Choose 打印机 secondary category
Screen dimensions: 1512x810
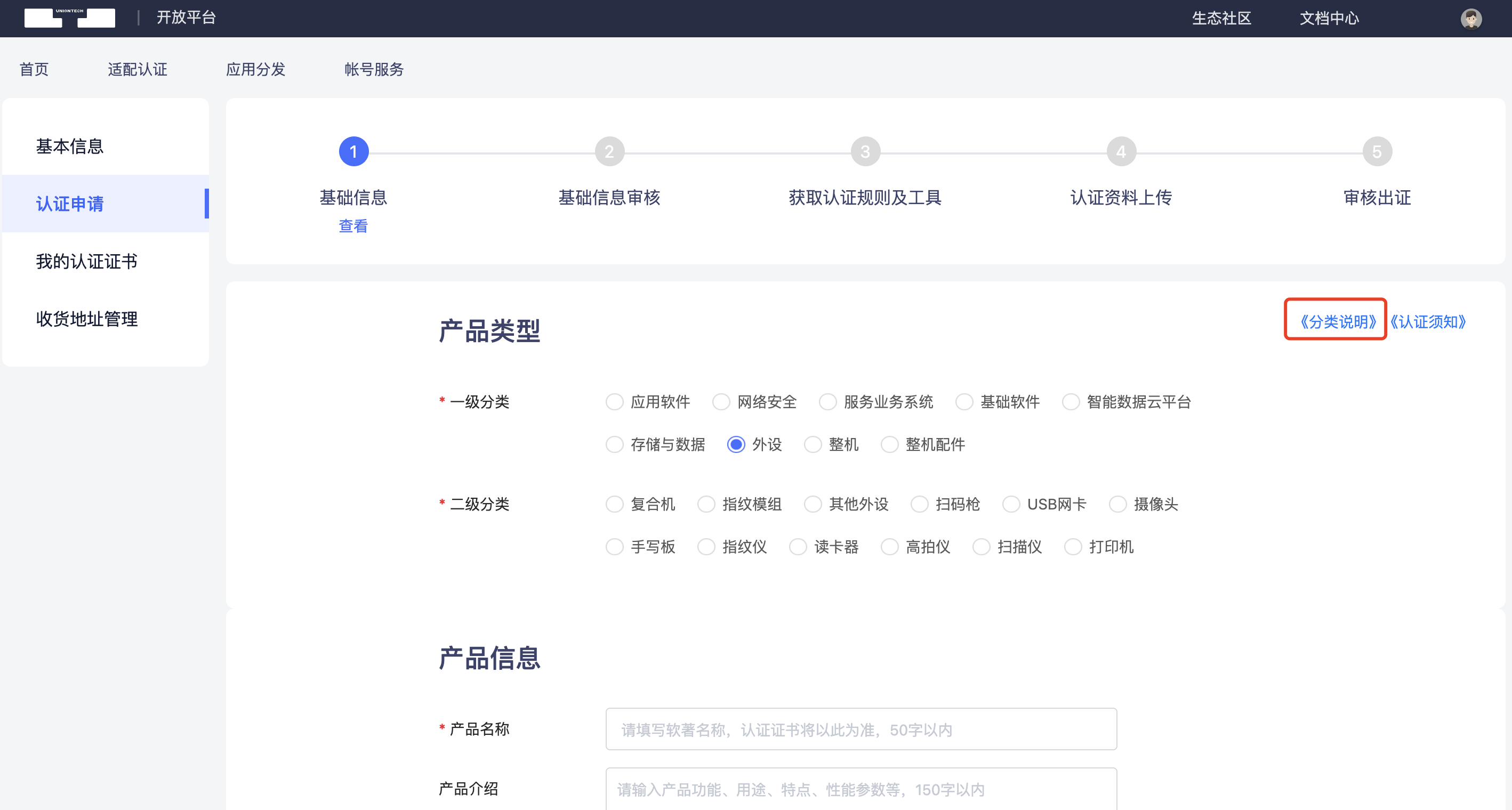click(1073, 547)
